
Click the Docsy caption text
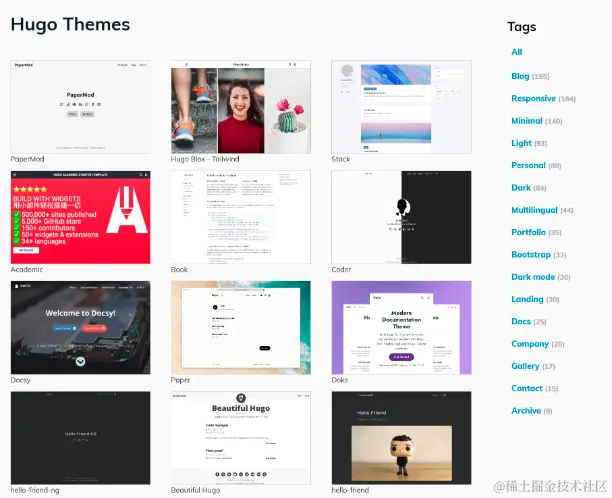20,380
